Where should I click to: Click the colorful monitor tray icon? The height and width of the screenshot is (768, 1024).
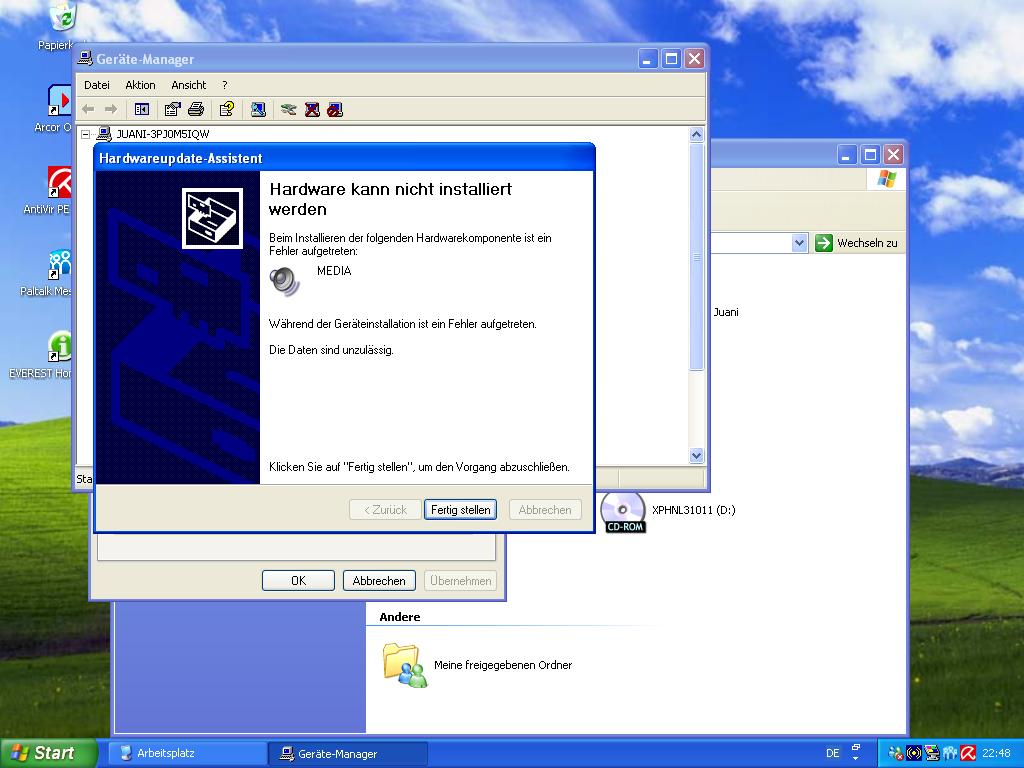tap(932, 753)
